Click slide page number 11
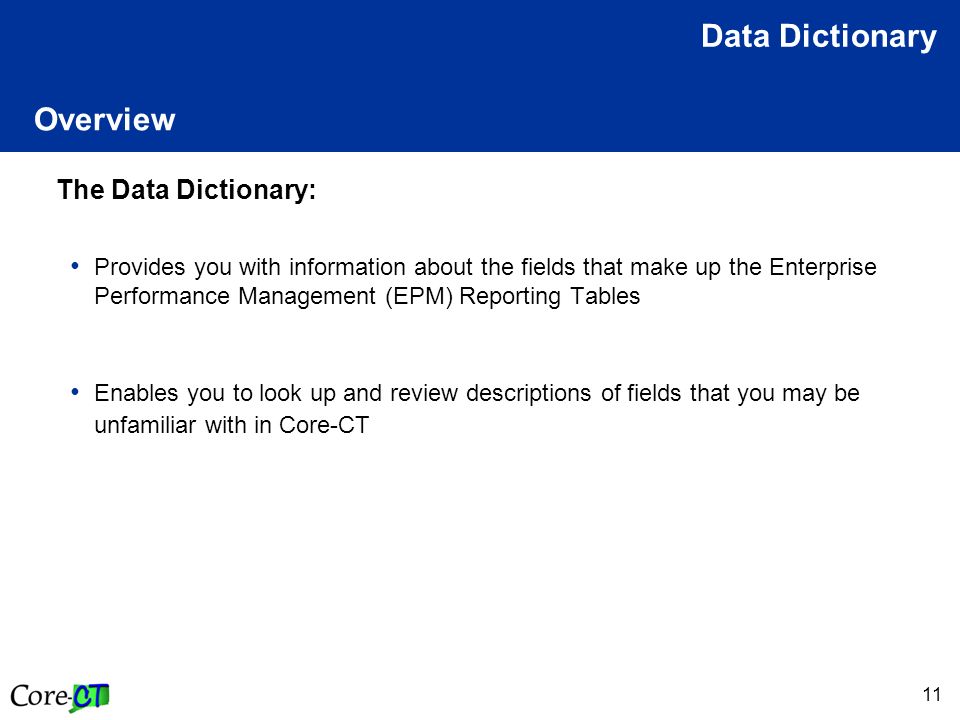Viewport: 960px width, 720px height. tap(932, 694)
